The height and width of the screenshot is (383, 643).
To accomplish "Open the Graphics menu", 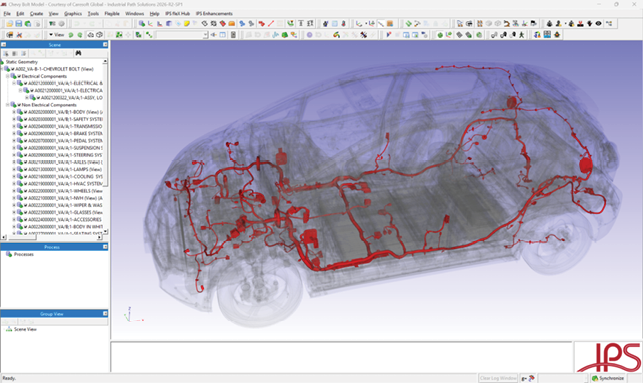I will (x=73, y=14).
